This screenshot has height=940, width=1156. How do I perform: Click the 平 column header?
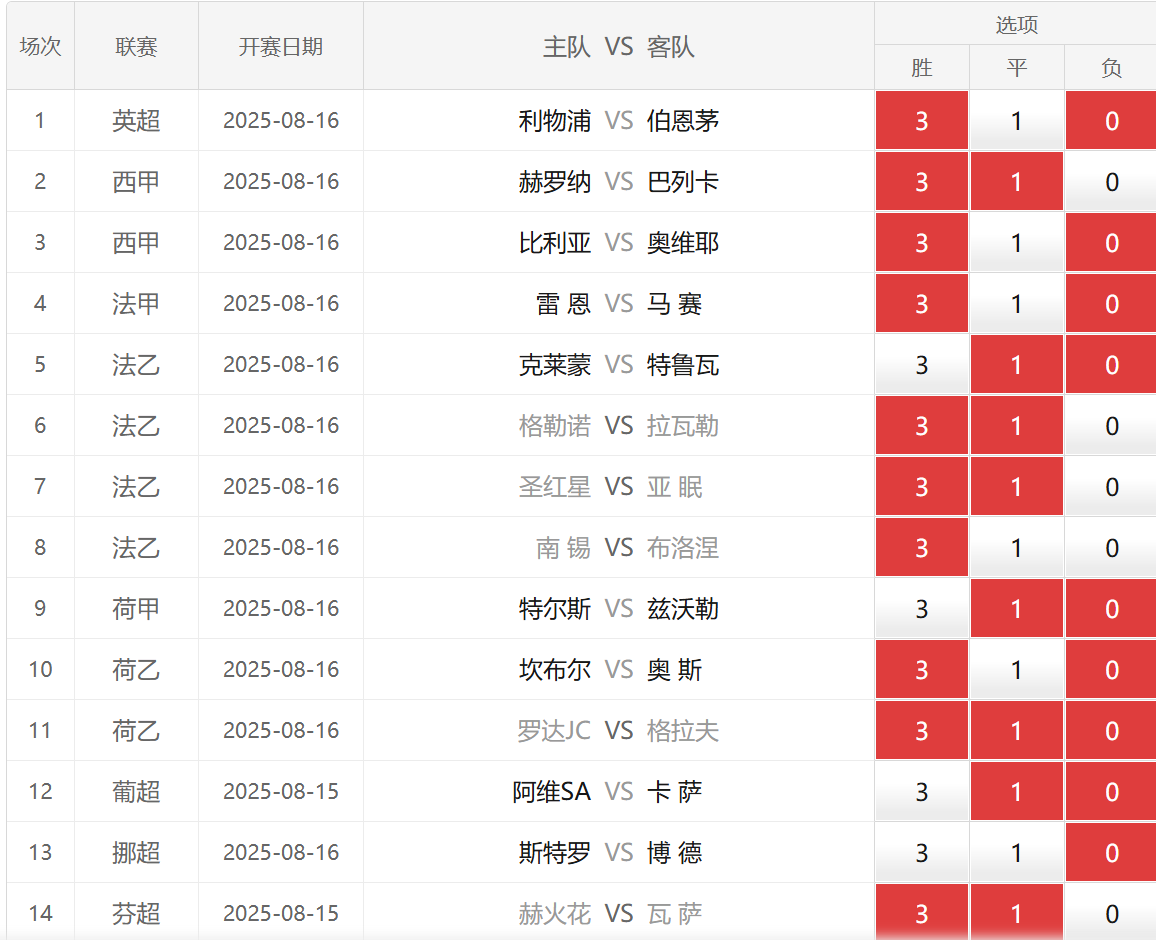pyautogui.click(x=1017, y=68)
